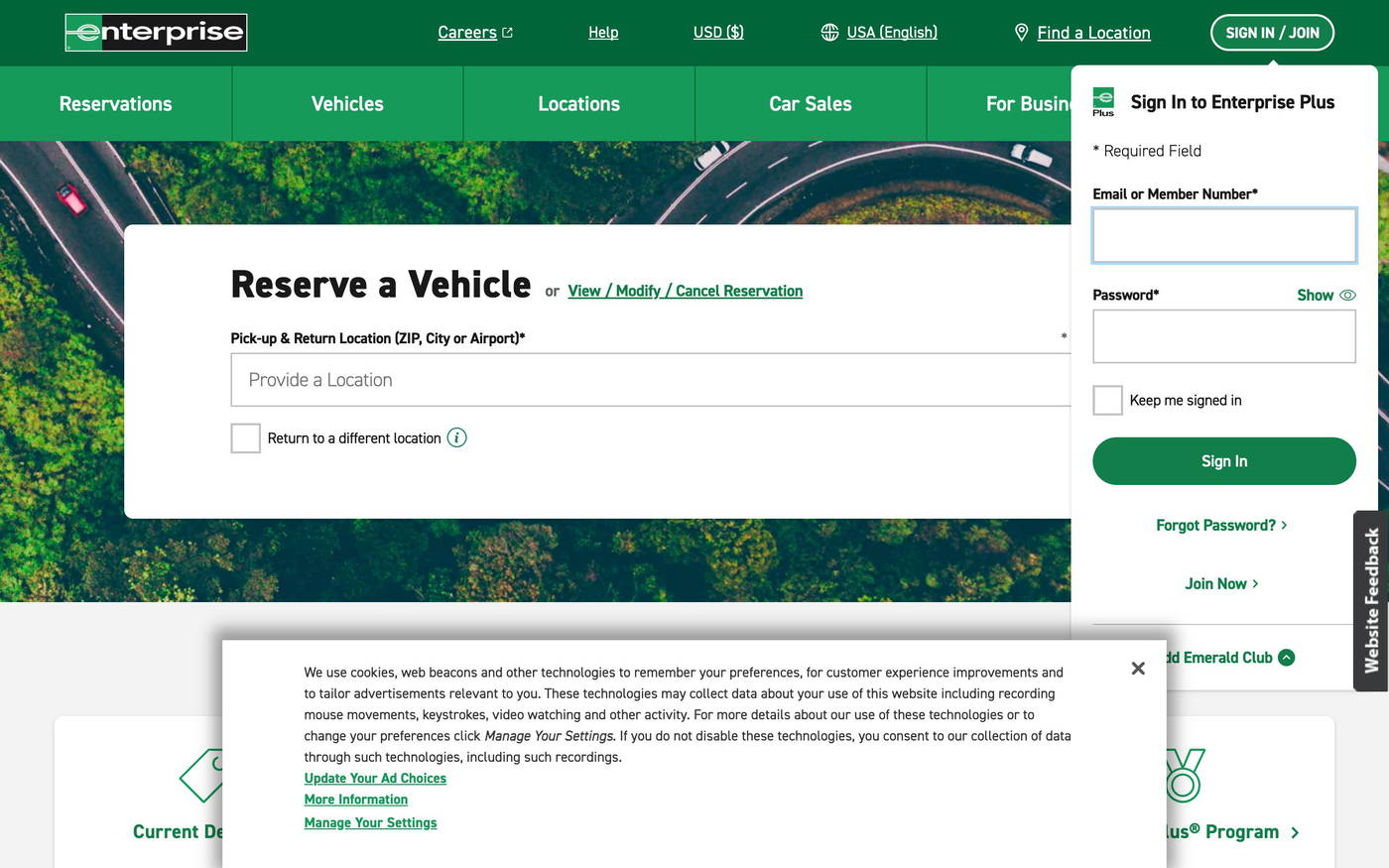Open the USD ($) currency dropdown
This screenshot has height=868, width=1389.
click(x=717, y=32)
